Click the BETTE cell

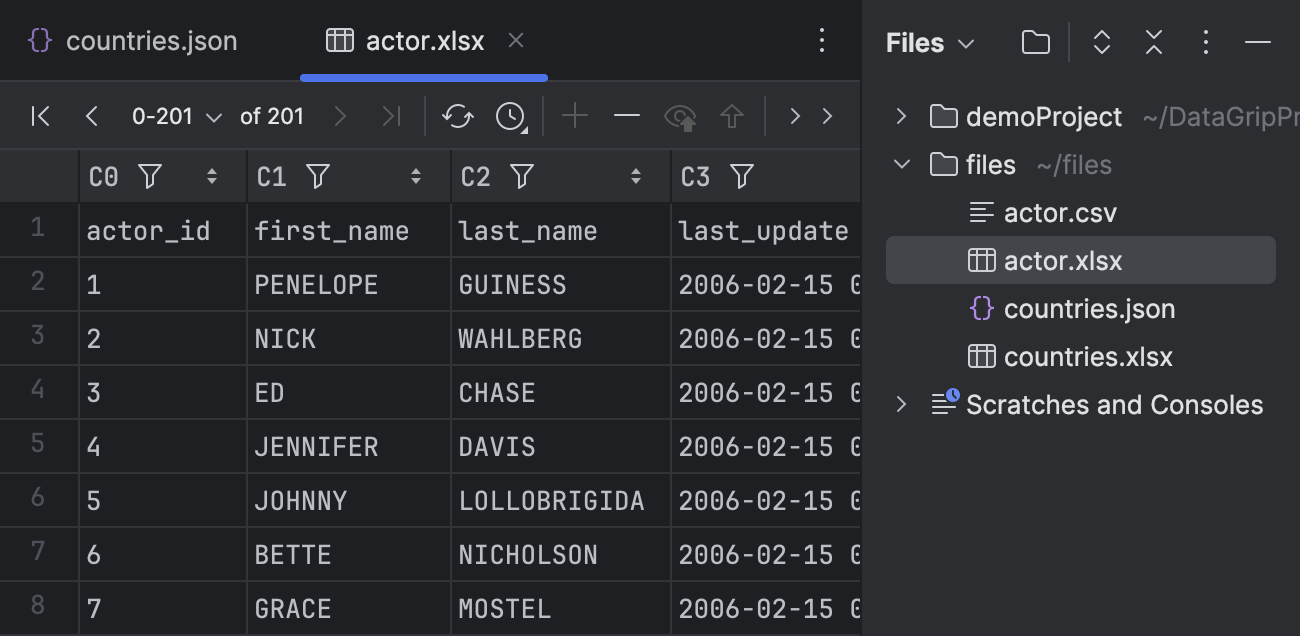point(349,555)
